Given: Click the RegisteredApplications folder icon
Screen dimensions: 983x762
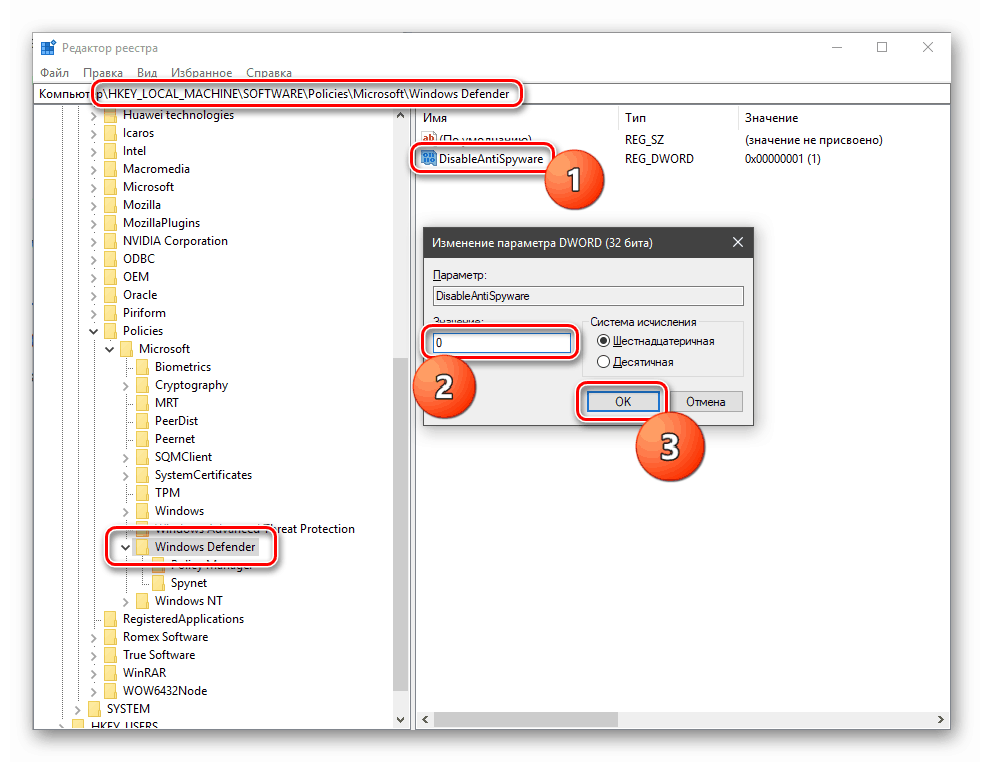Looking at the screenshot, I should (110, 618).
